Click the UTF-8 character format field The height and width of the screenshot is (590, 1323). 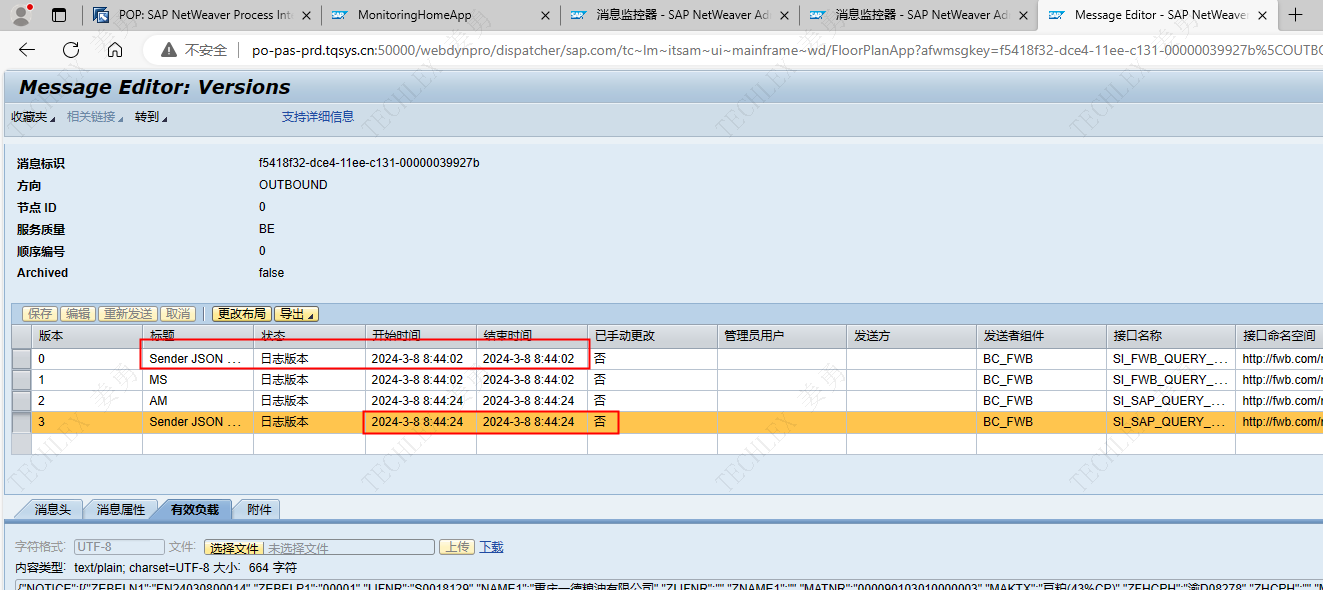[119, 547]
